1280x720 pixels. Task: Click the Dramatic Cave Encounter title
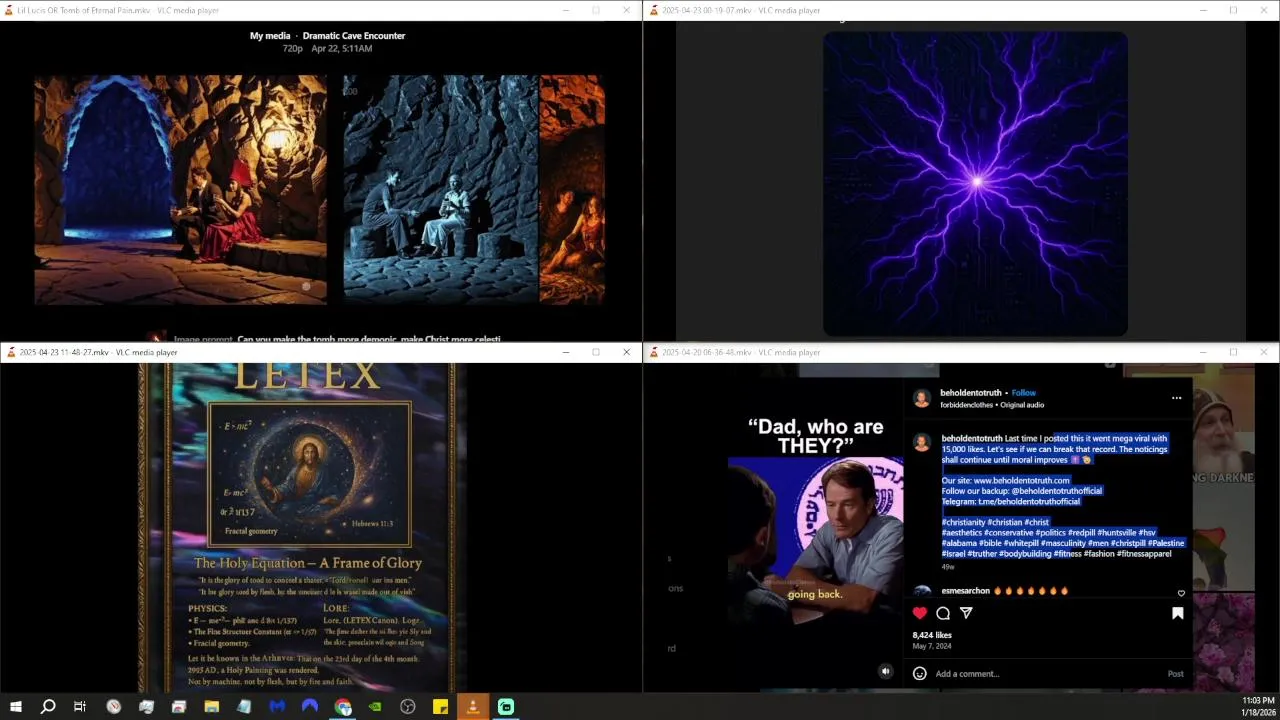pos(354,36)
